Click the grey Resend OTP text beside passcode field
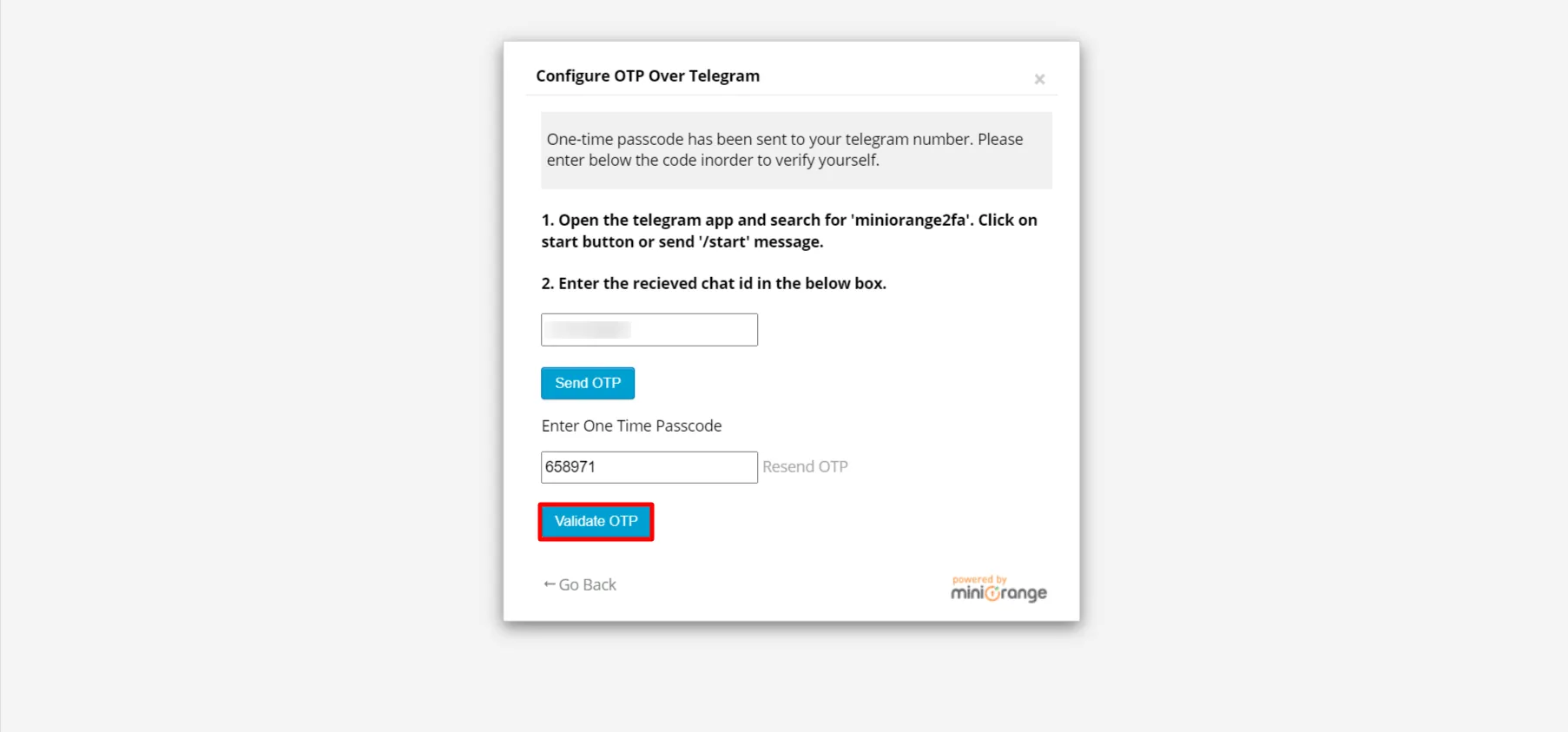1568x732 pixels. pos(804,466)
